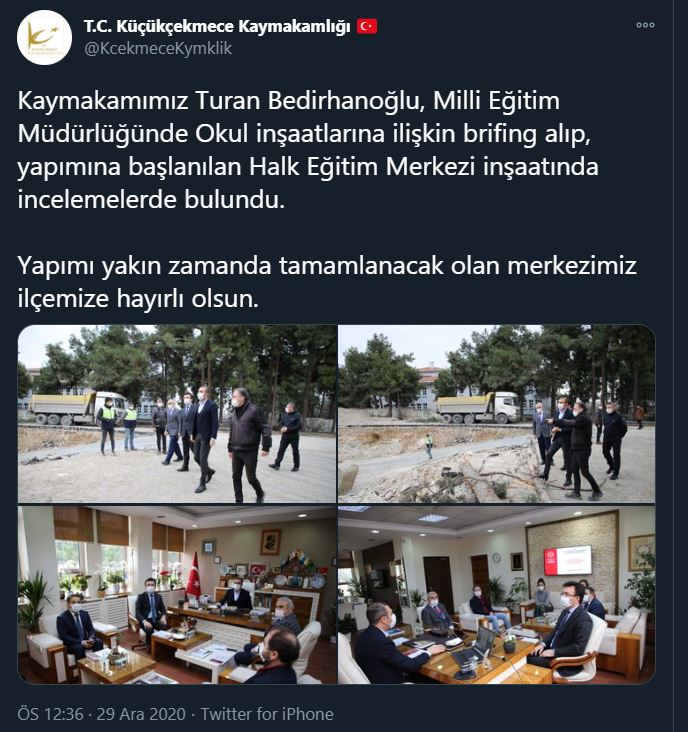Open the Küçükçekmece Kaymakamlığı profile avatar
This screenshot has width=688, height=732.
[x=44, y=37]
